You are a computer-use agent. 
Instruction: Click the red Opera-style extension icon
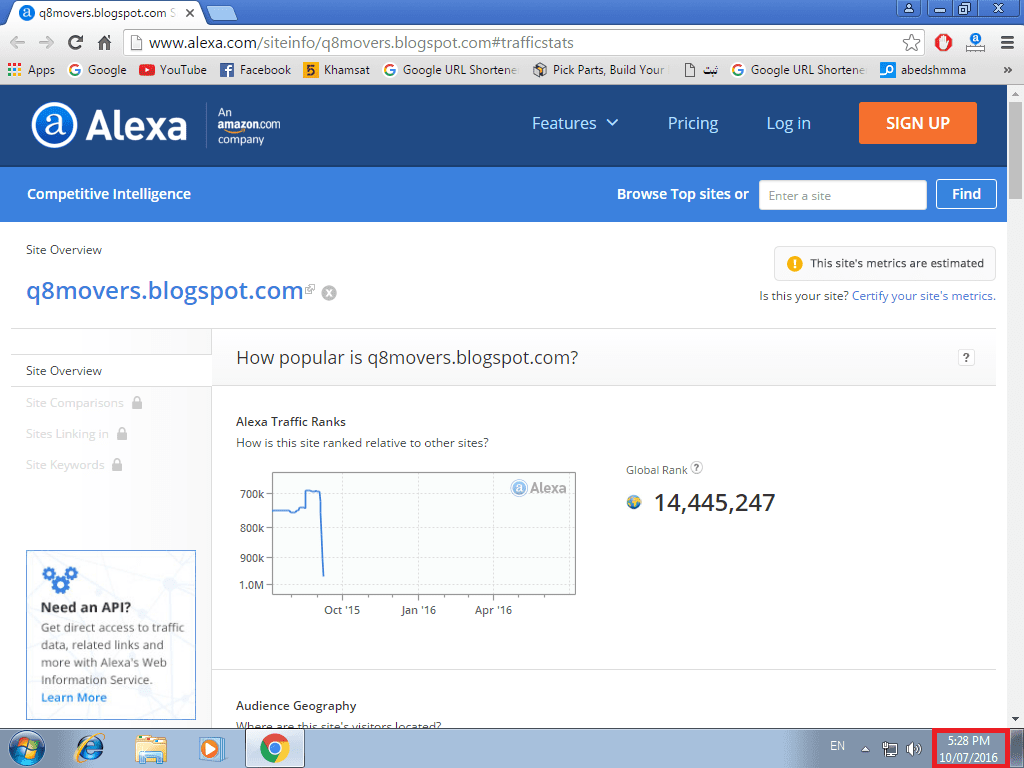click(943, 43)
